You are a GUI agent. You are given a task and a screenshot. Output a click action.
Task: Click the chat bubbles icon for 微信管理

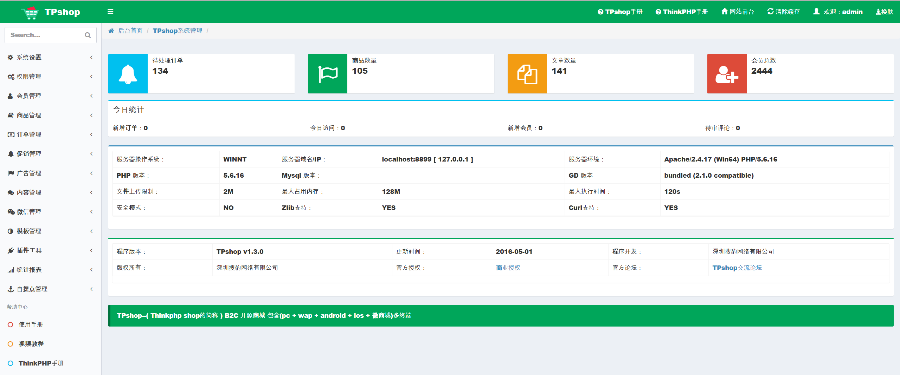(10, 212)
